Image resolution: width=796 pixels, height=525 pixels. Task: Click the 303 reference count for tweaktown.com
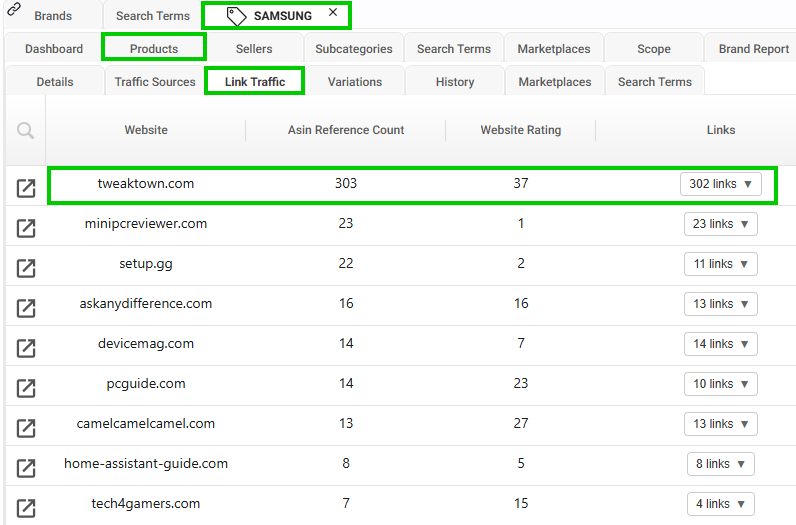tap(346, 183)
